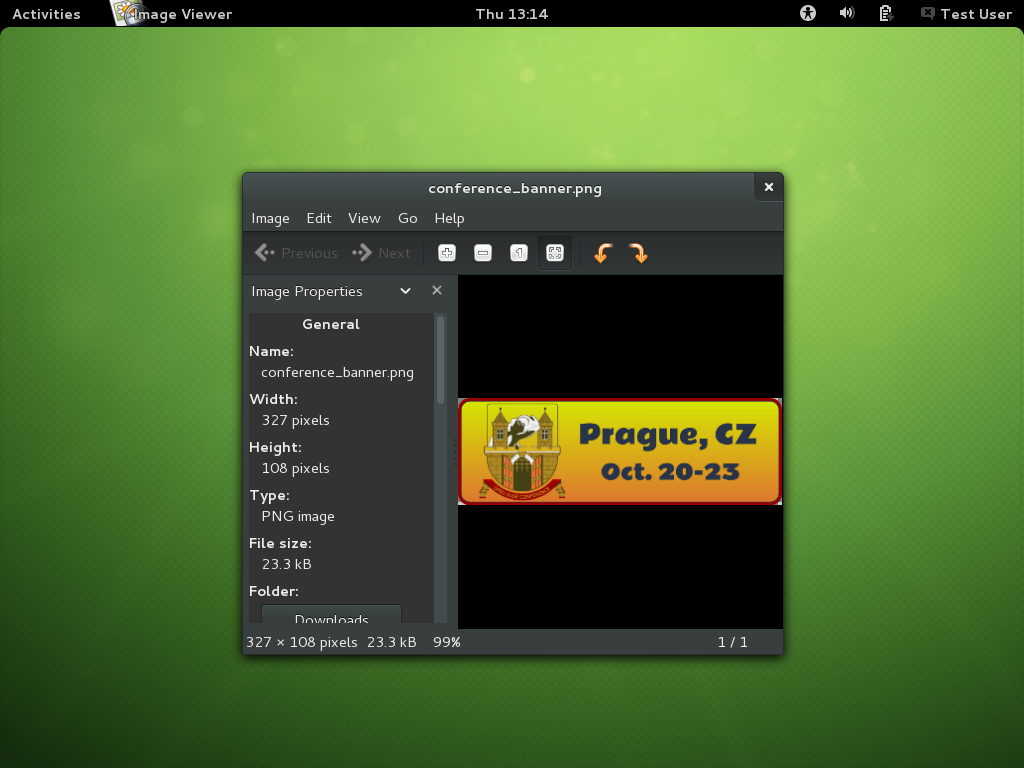Open the Test User menu

click(x=967, y=14)
